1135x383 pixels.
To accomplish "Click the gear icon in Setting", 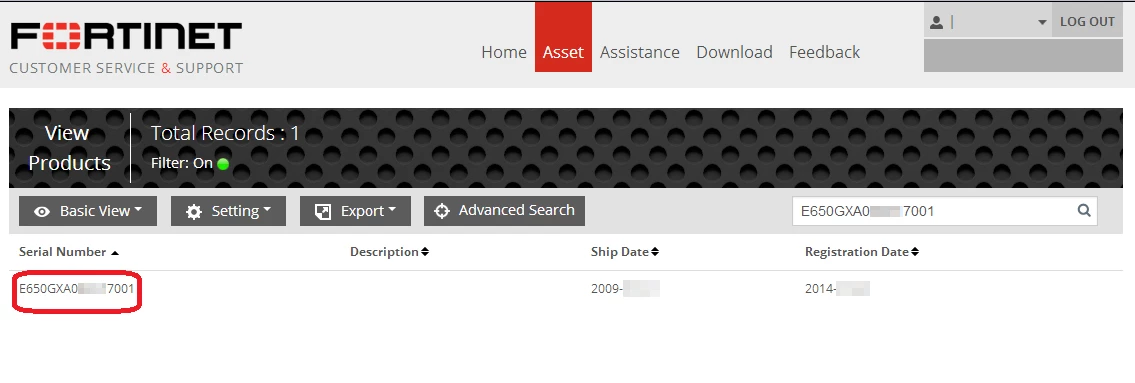I will [193, 211].
